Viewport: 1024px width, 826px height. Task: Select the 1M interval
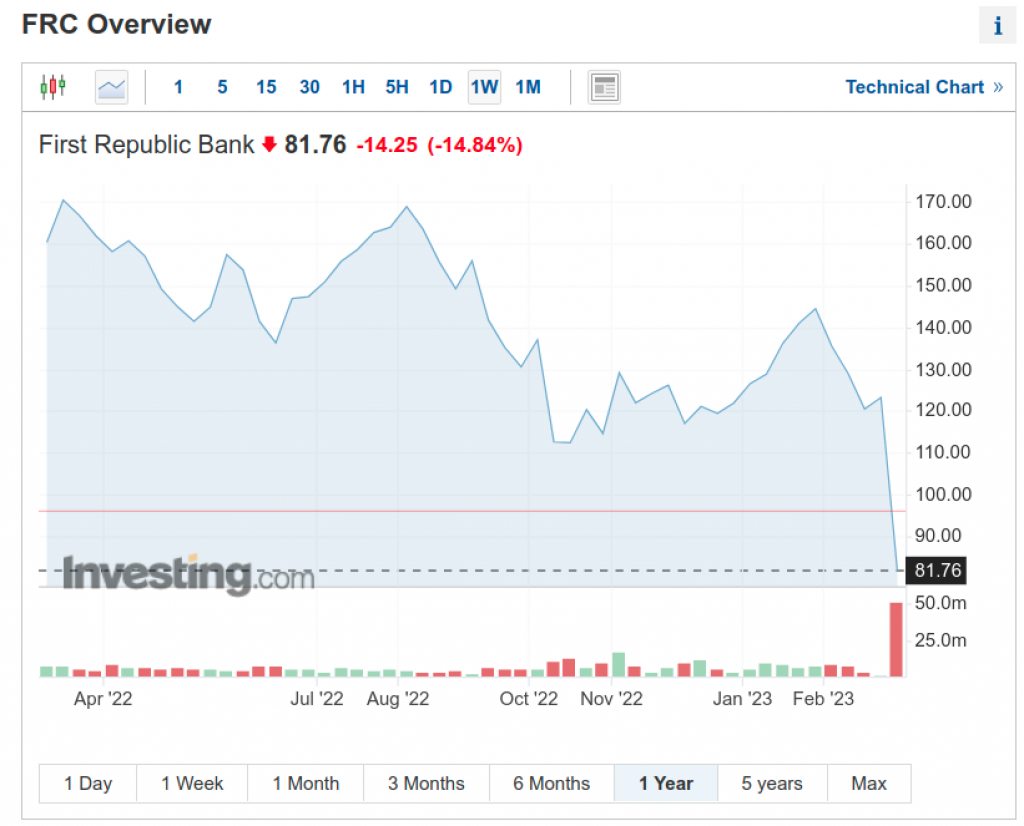pos(528,87)
